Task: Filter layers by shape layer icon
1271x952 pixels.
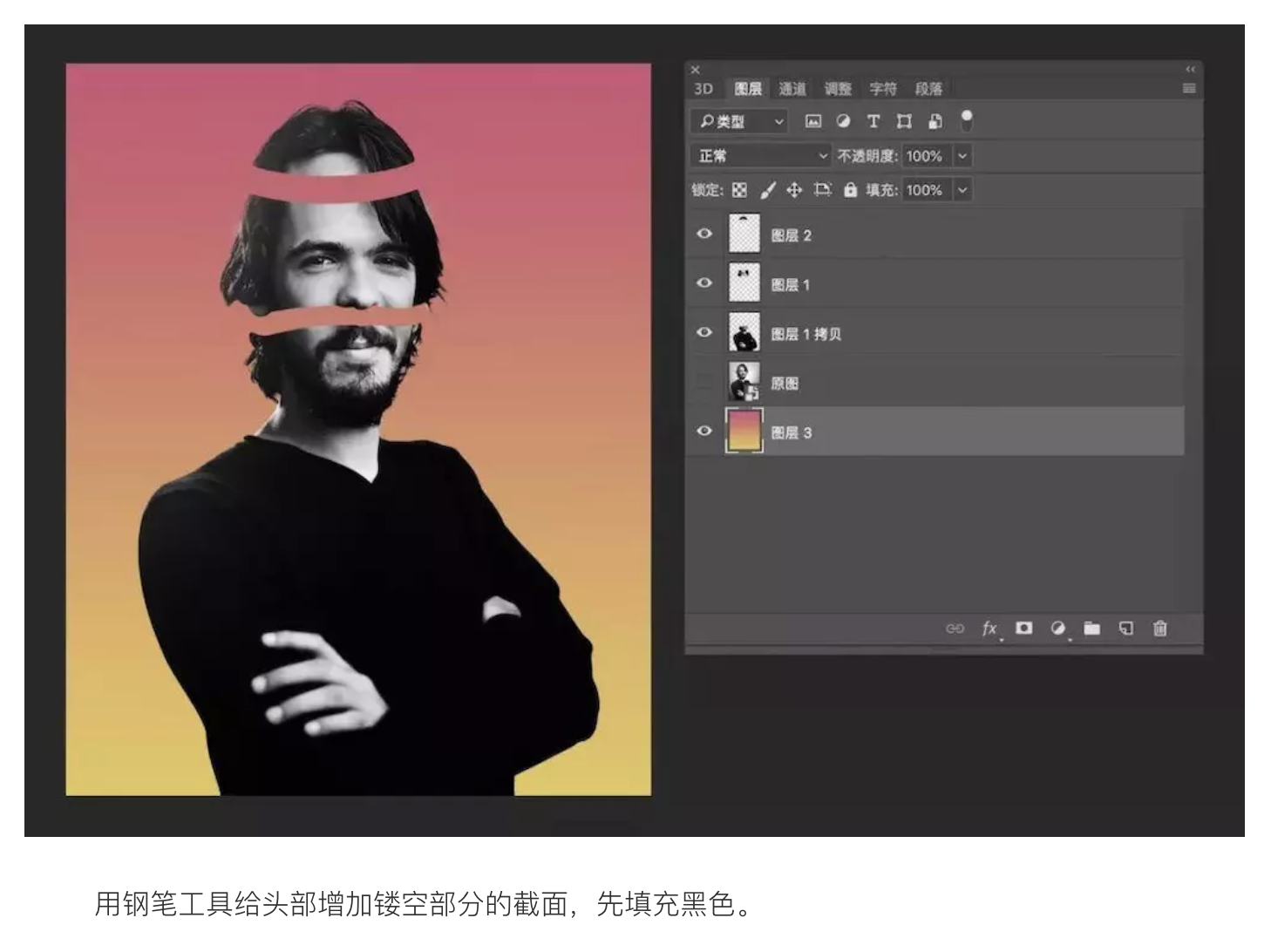Action: click(x=904, y=122)
